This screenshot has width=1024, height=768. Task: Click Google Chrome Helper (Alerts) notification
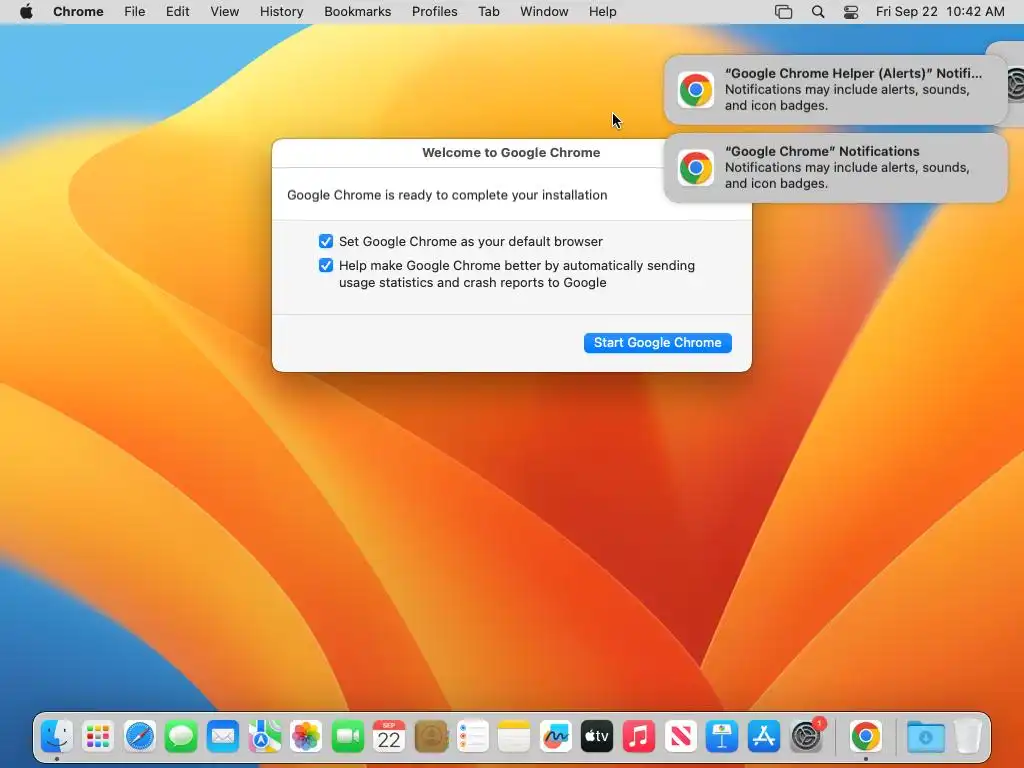pos(835,89)
